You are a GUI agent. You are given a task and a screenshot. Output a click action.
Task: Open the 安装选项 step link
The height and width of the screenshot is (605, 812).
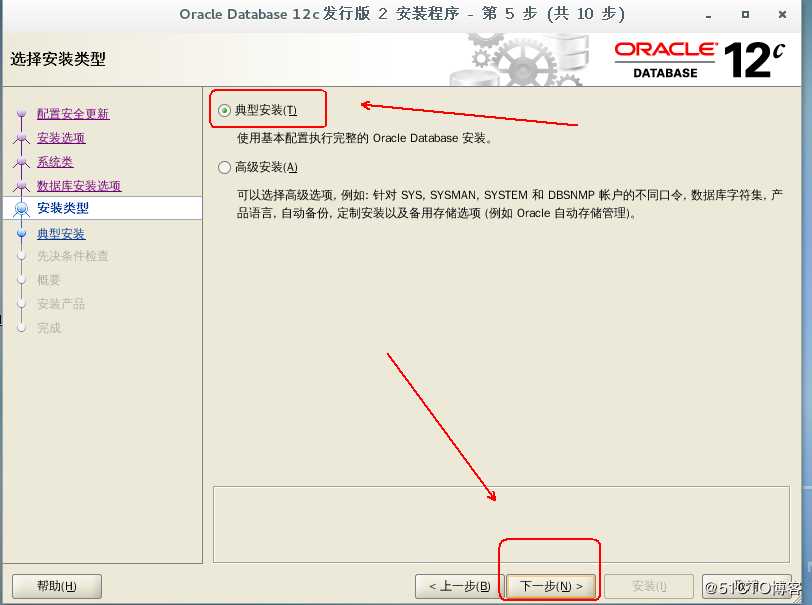pos(61,138)
